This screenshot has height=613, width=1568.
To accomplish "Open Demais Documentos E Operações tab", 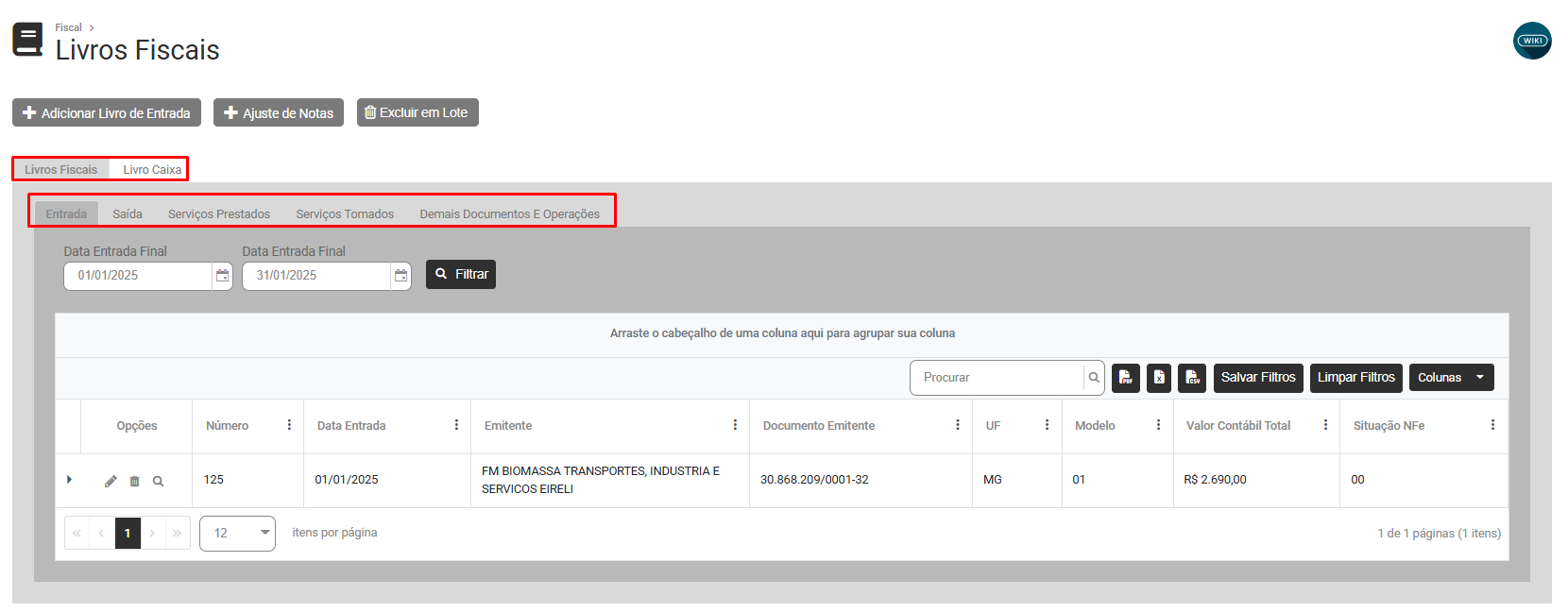I will point(510,214).
